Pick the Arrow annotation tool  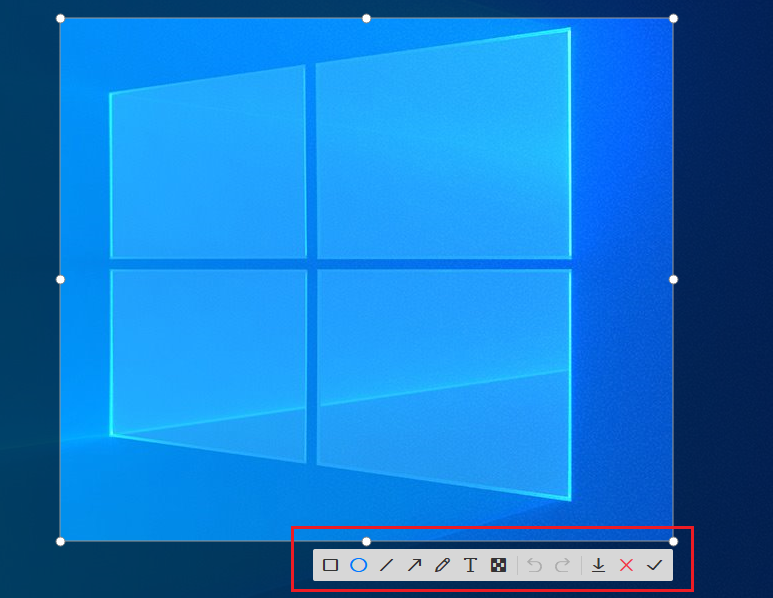coord(414,565)
